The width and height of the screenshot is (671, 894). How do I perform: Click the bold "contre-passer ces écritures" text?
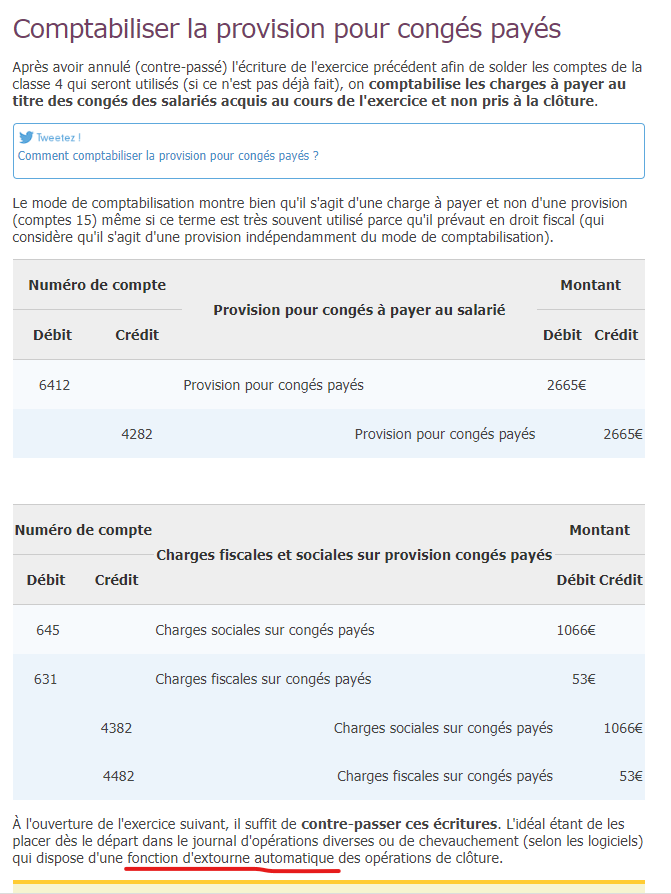point(399,824)
